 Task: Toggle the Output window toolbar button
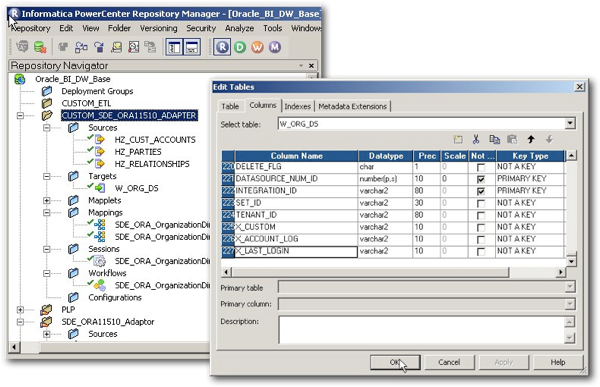coord(192,47)
